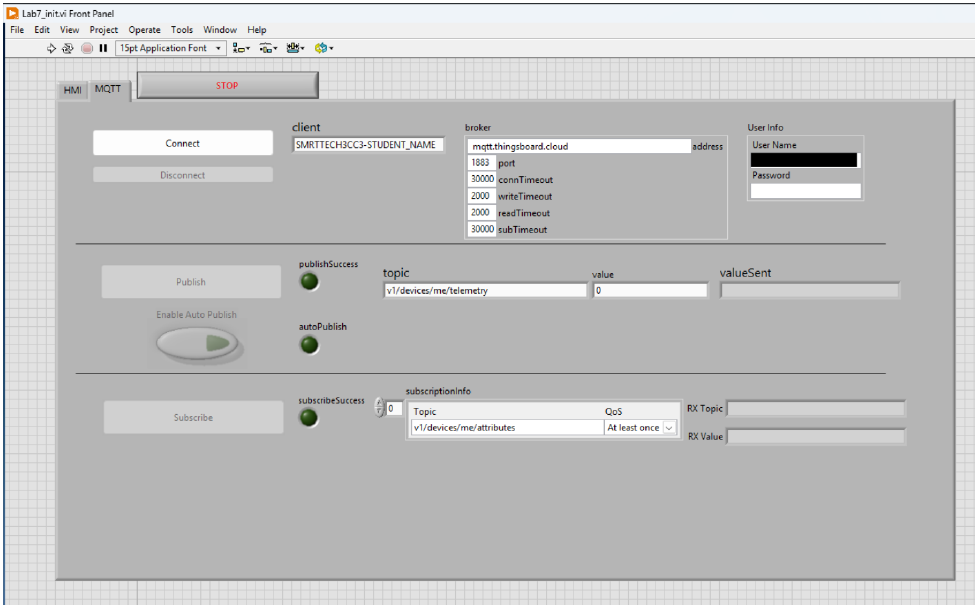This screenshot has height=610, width=975.
Task: Click the port field showing 1883
Action: (x=481, y=163)
